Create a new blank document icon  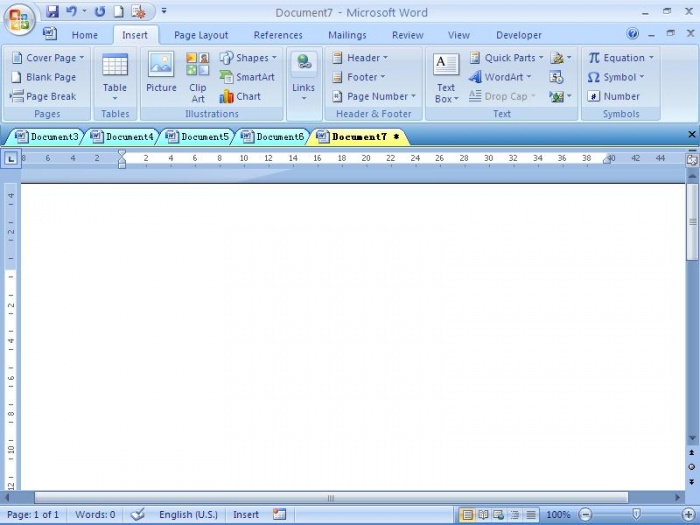(x=119, y=12)
